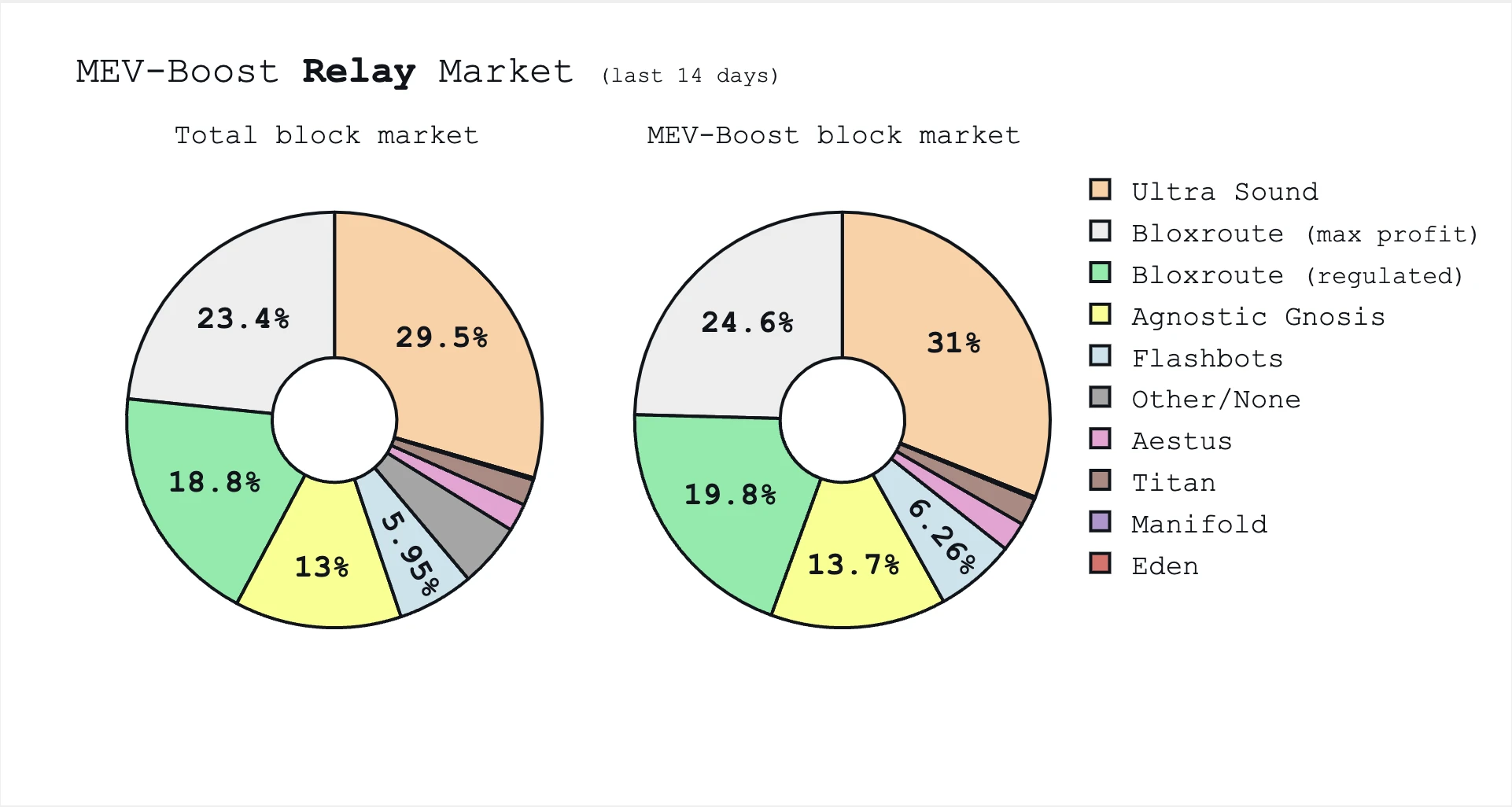Screen dimensions: 1512x807
Task: Click the yellow Agnostic Gnosis legend swatch
Action: (1100, 315)
